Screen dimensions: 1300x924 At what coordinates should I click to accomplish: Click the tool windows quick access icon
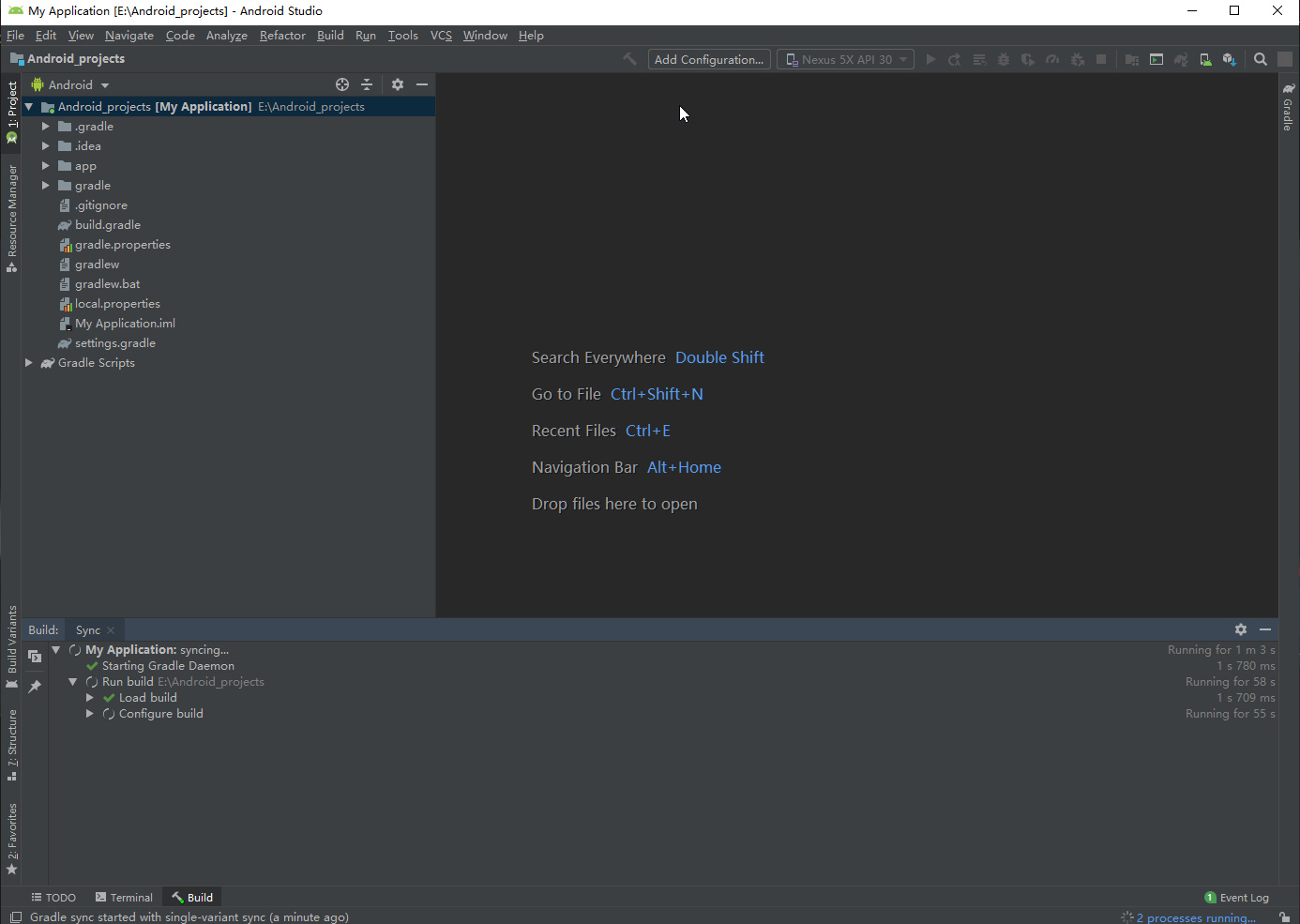click(x=16, y=917)
